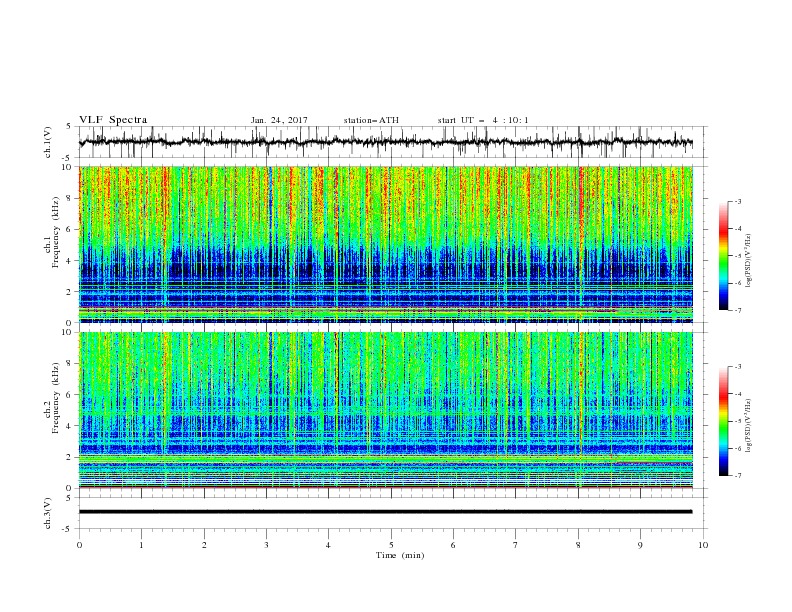Select the date text 'Jan. 24, 2017'
The height and width of the screenshot is (612, 792).
tap(279, 120)
